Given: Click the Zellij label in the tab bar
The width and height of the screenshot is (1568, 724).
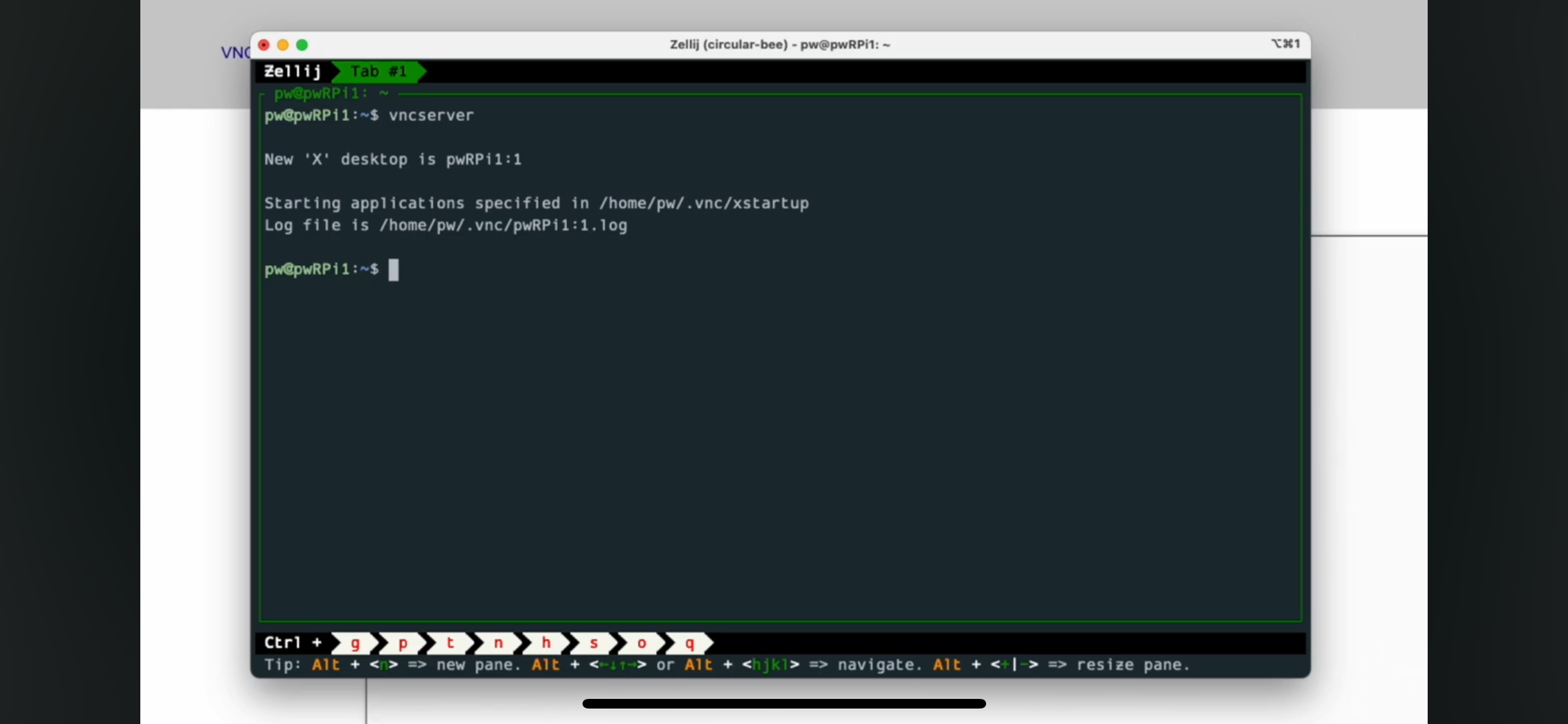Looking at the screenshot, I should (x=293, y=71).
